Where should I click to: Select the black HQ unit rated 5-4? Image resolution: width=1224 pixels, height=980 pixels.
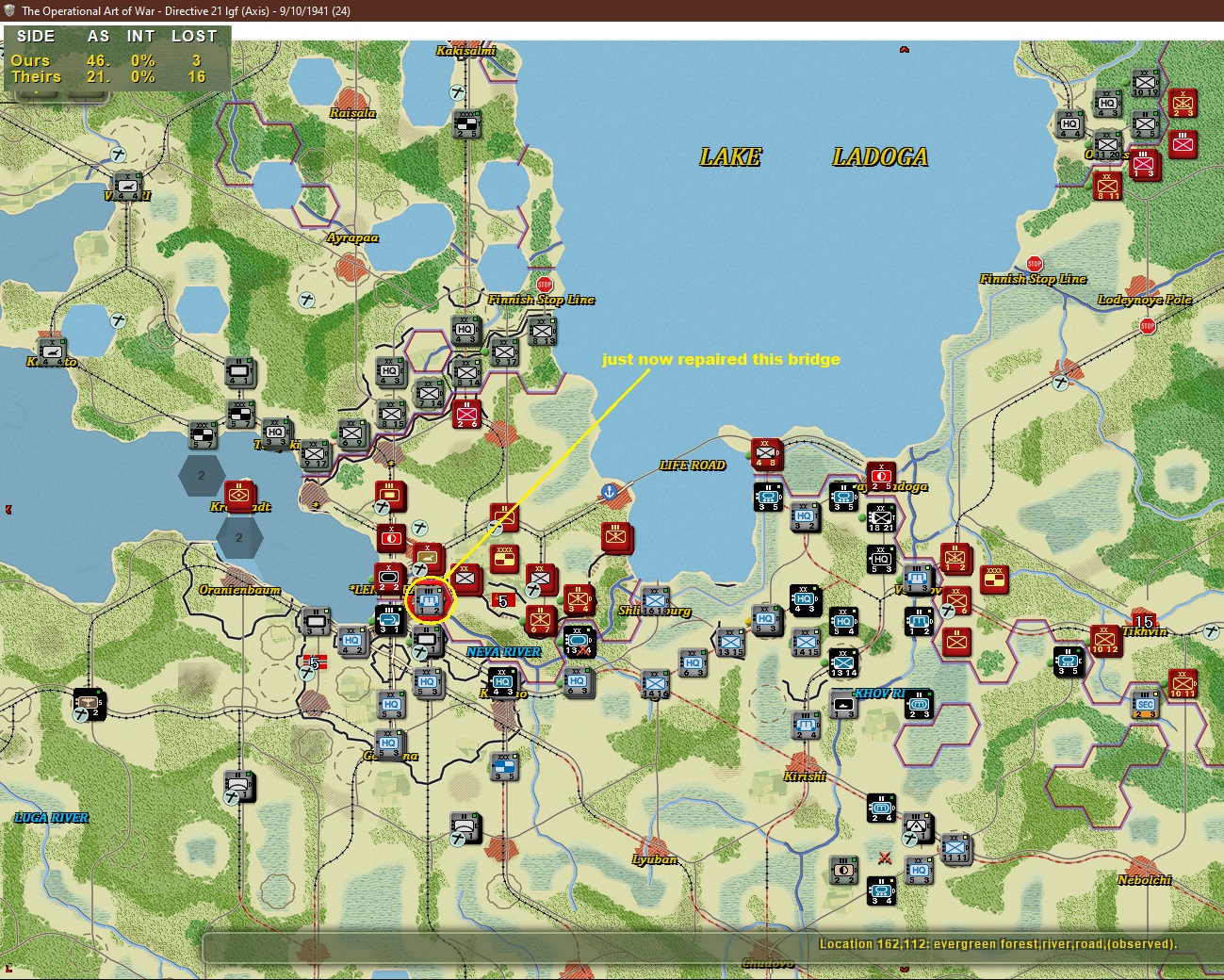(x=843, y=622)
